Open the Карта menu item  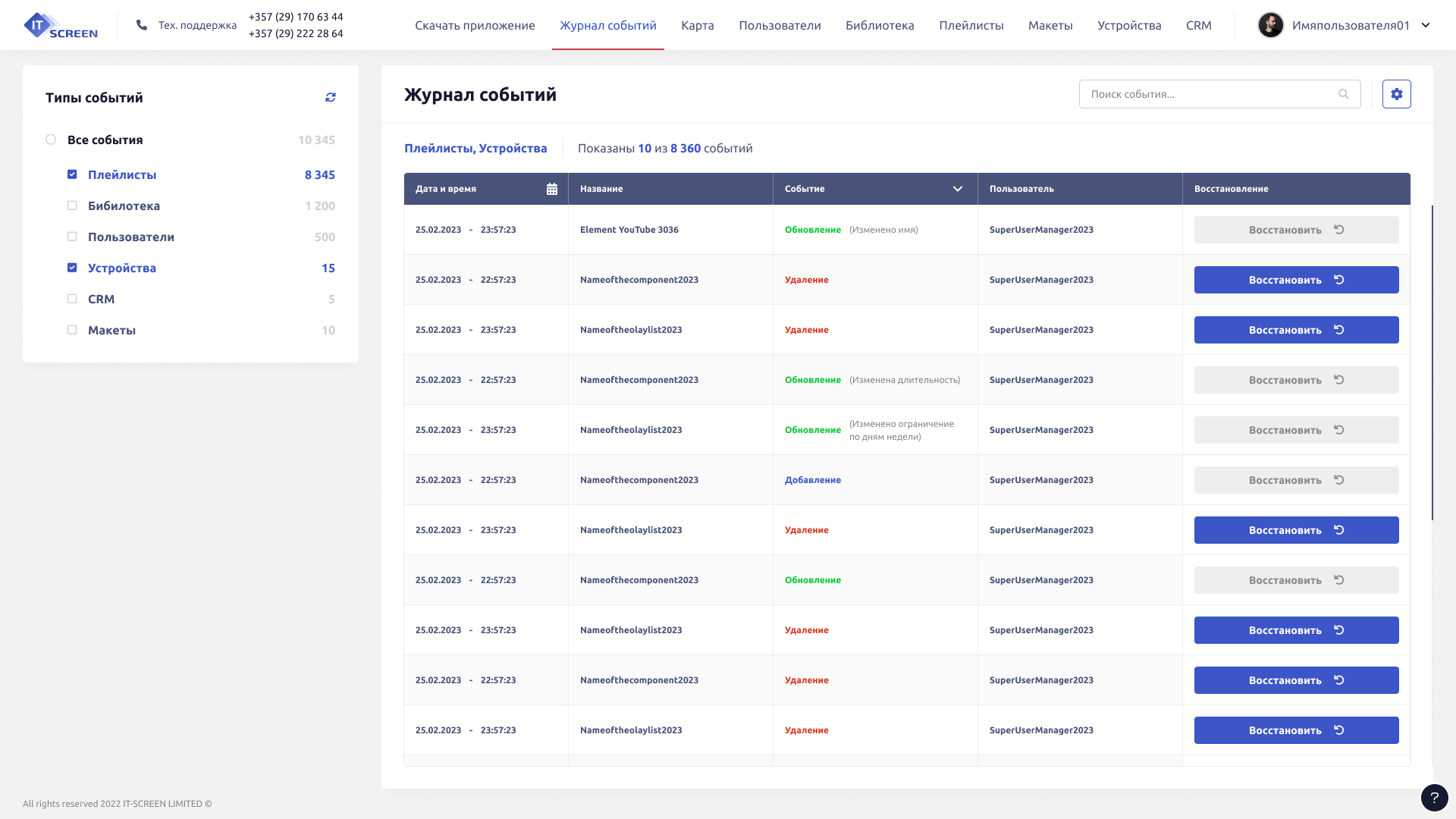coord(697,25)
